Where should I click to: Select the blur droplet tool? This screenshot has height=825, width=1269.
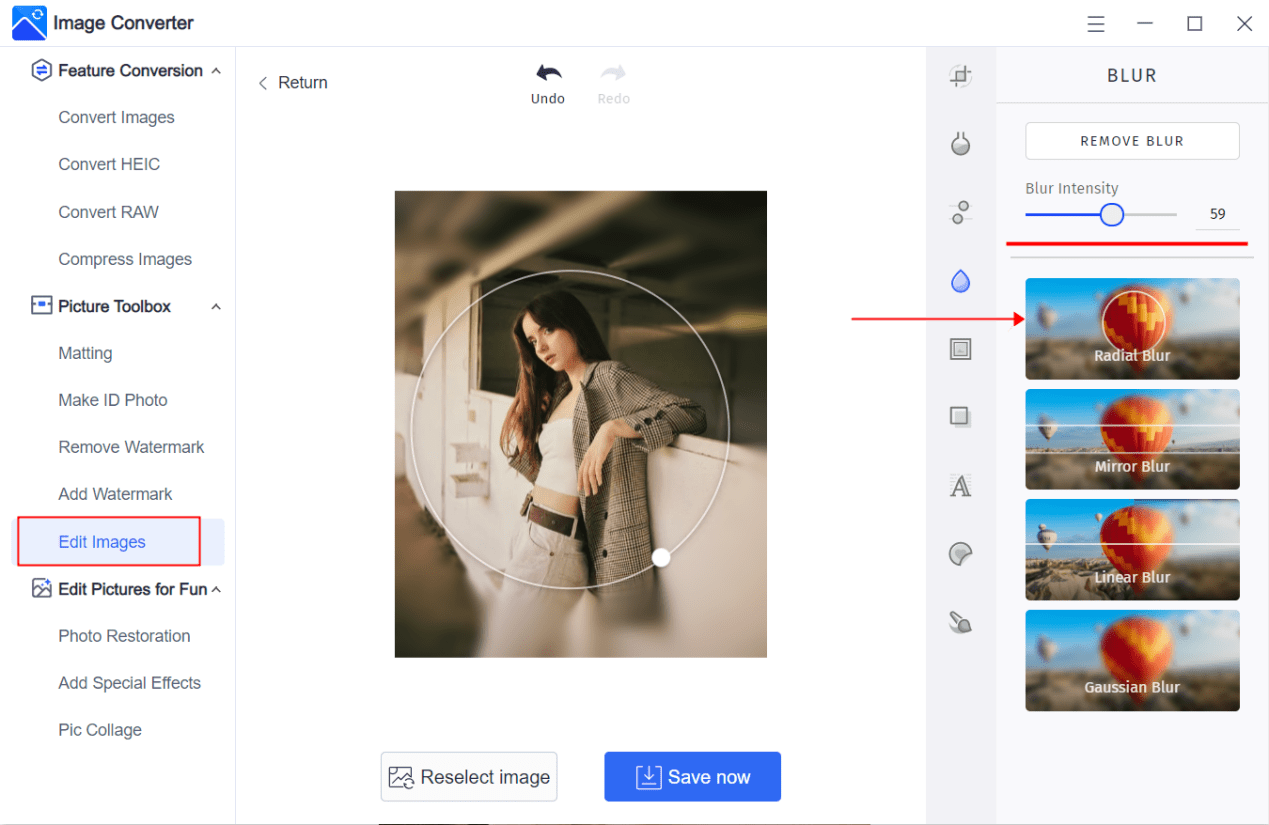pyautogui.click(x=960, y=281)
